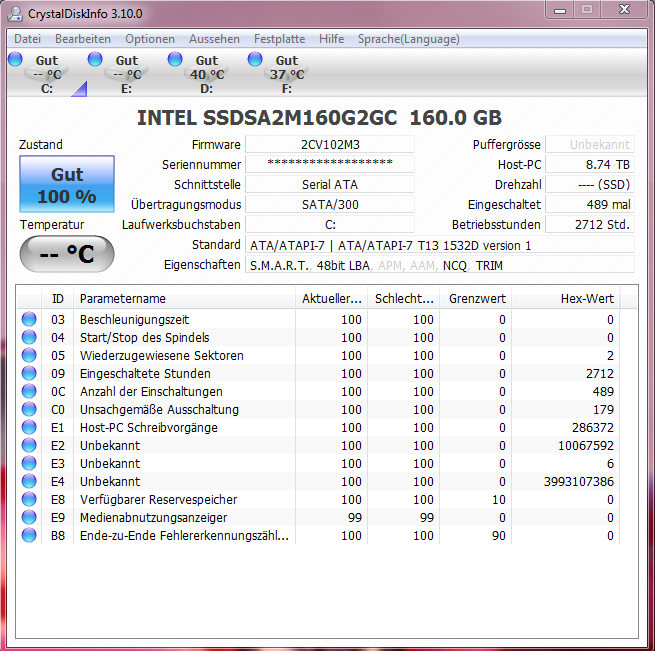Open the Datei menu
The image size is (655, 651).
28,39
